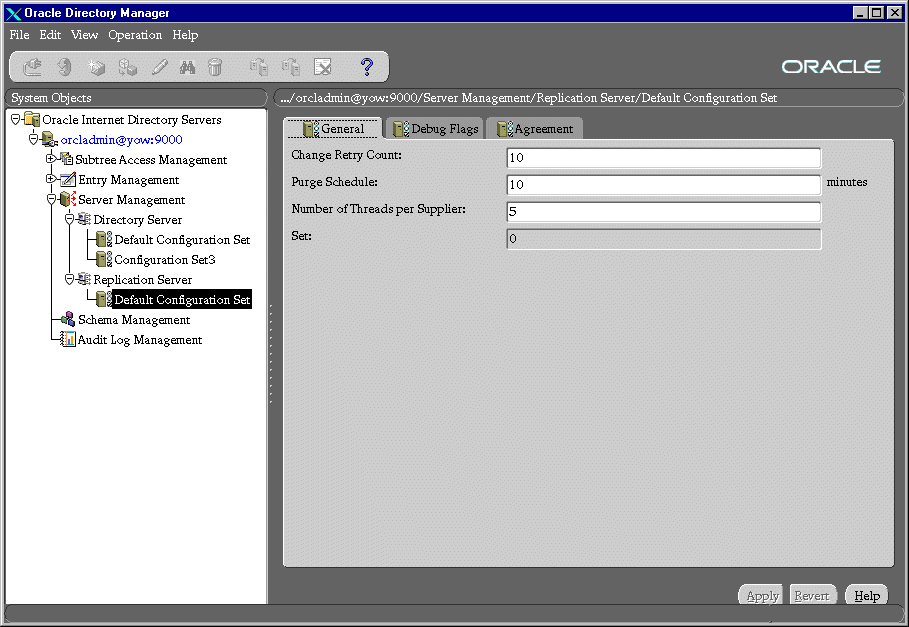
Task: Click the Audit Log Management chart icon
Action: (67, 340)
